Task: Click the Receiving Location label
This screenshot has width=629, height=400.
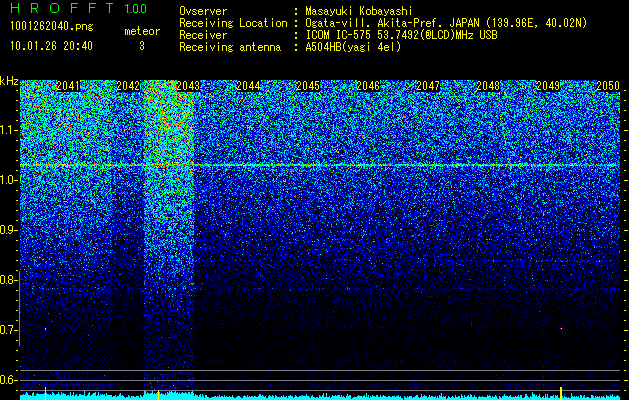Action: [x=233, y=23]
